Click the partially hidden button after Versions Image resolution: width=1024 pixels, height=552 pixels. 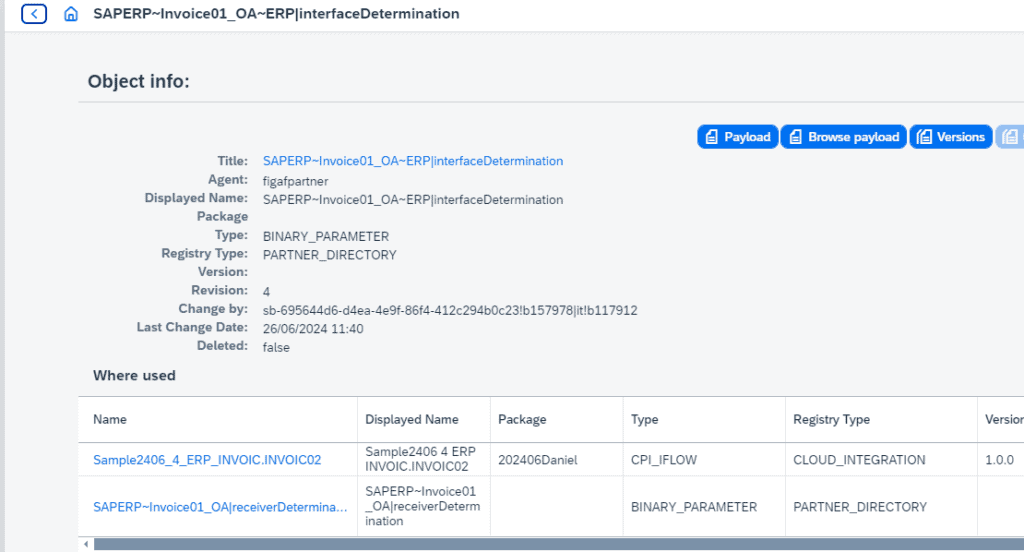[1010, 137]
